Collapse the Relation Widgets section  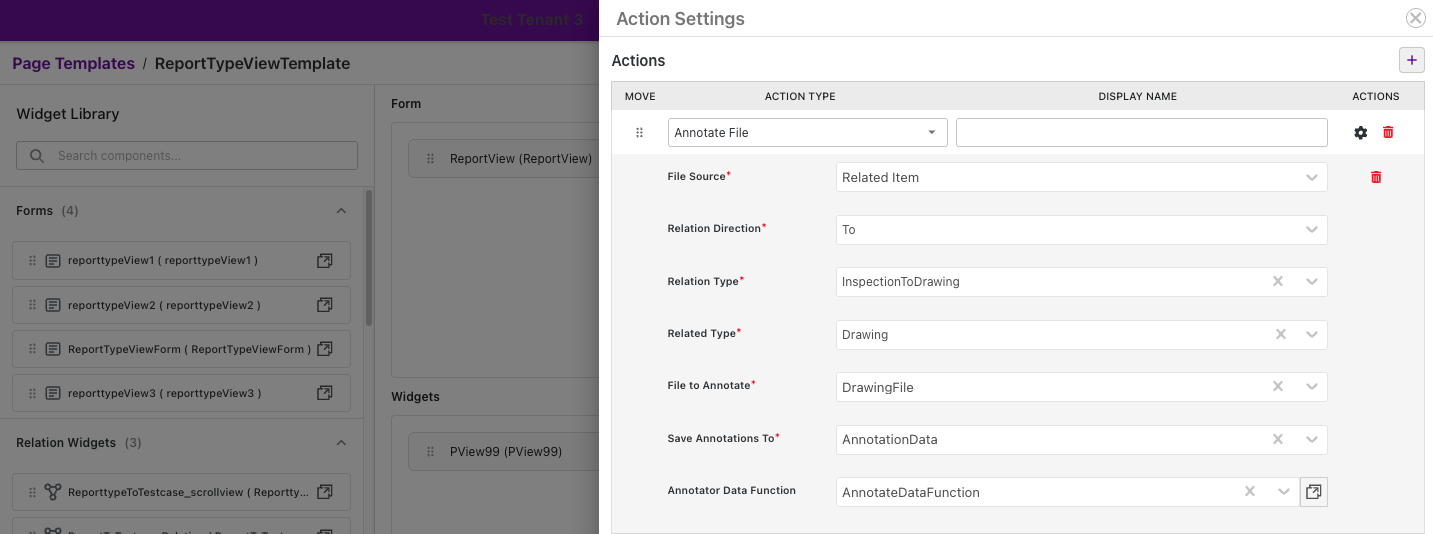[341, 443]
